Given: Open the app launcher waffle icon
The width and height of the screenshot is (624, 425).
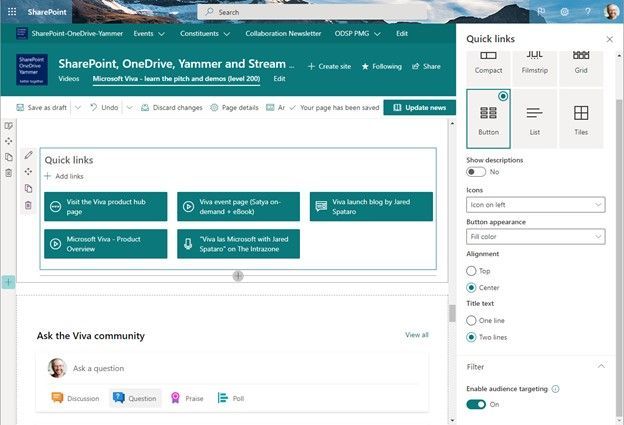Looking at the screenshot, I should (x=12, y=12).
